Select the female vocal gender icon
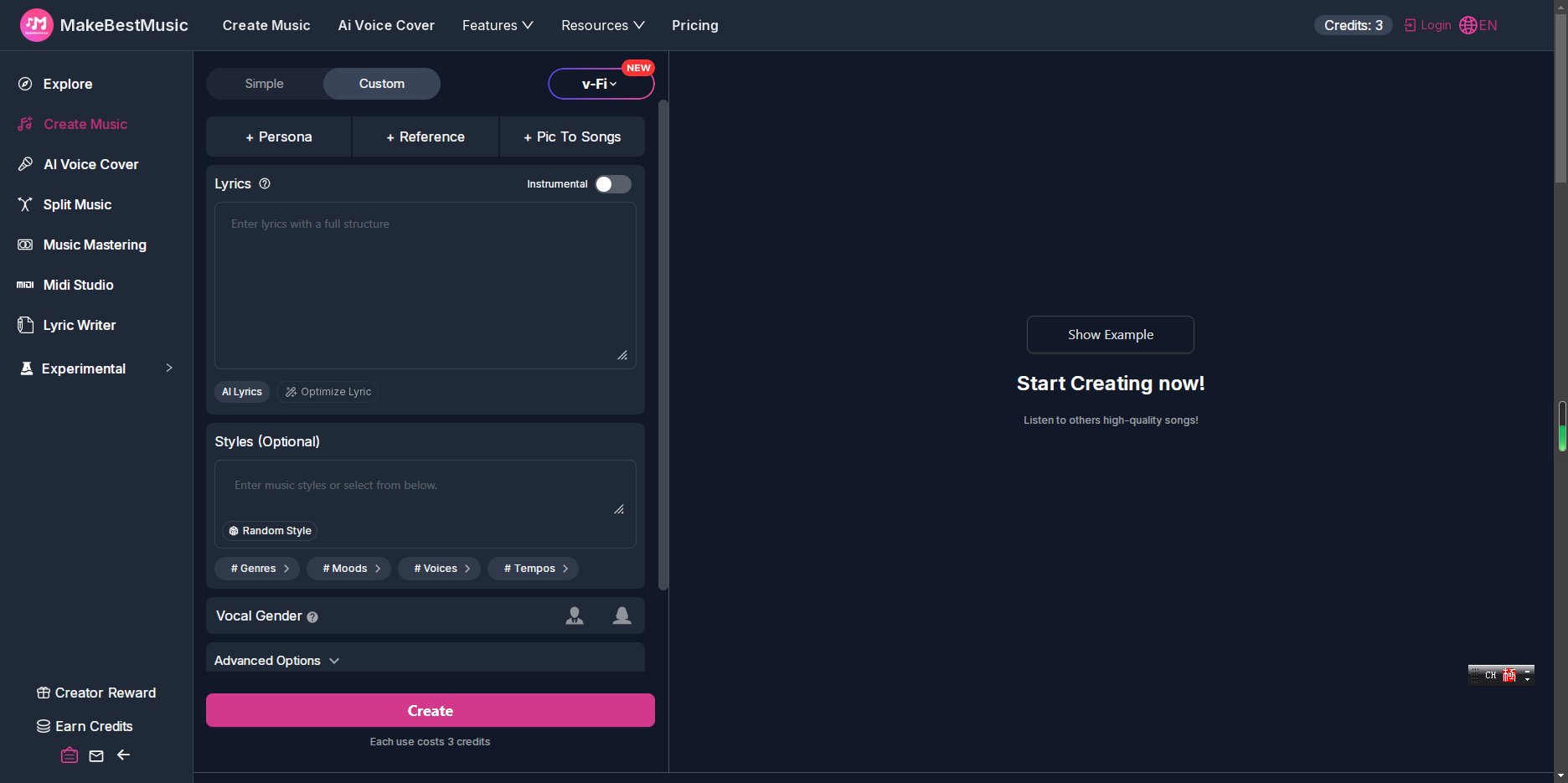The height and width of the screenshot is (783, 1568). (622, 616)
